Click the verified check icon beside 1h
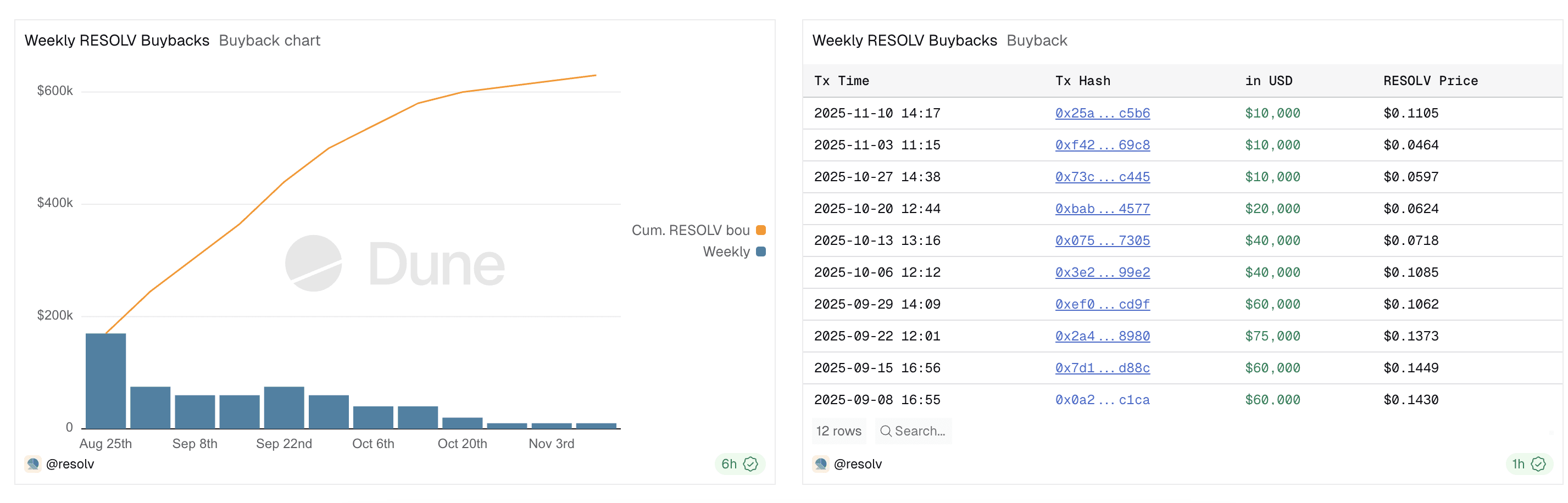This screenshot has width=1568, height=503. tap(1538, 464)
